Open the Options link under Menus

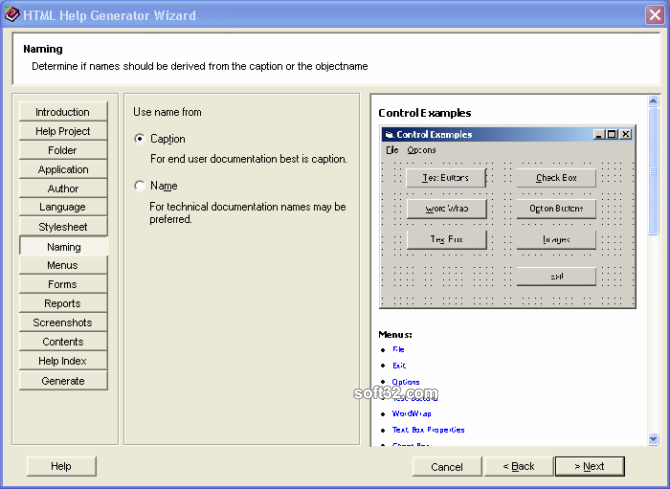(x=406, y=382)
